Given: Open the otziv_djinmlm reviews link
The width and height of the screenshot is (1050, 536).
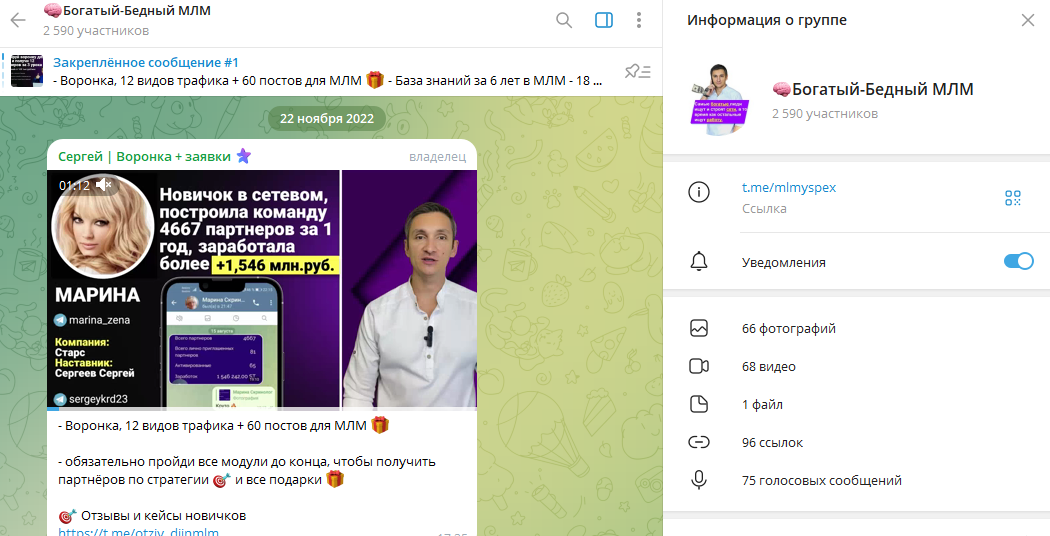Looking at the screenshot, I should [139, 532].
